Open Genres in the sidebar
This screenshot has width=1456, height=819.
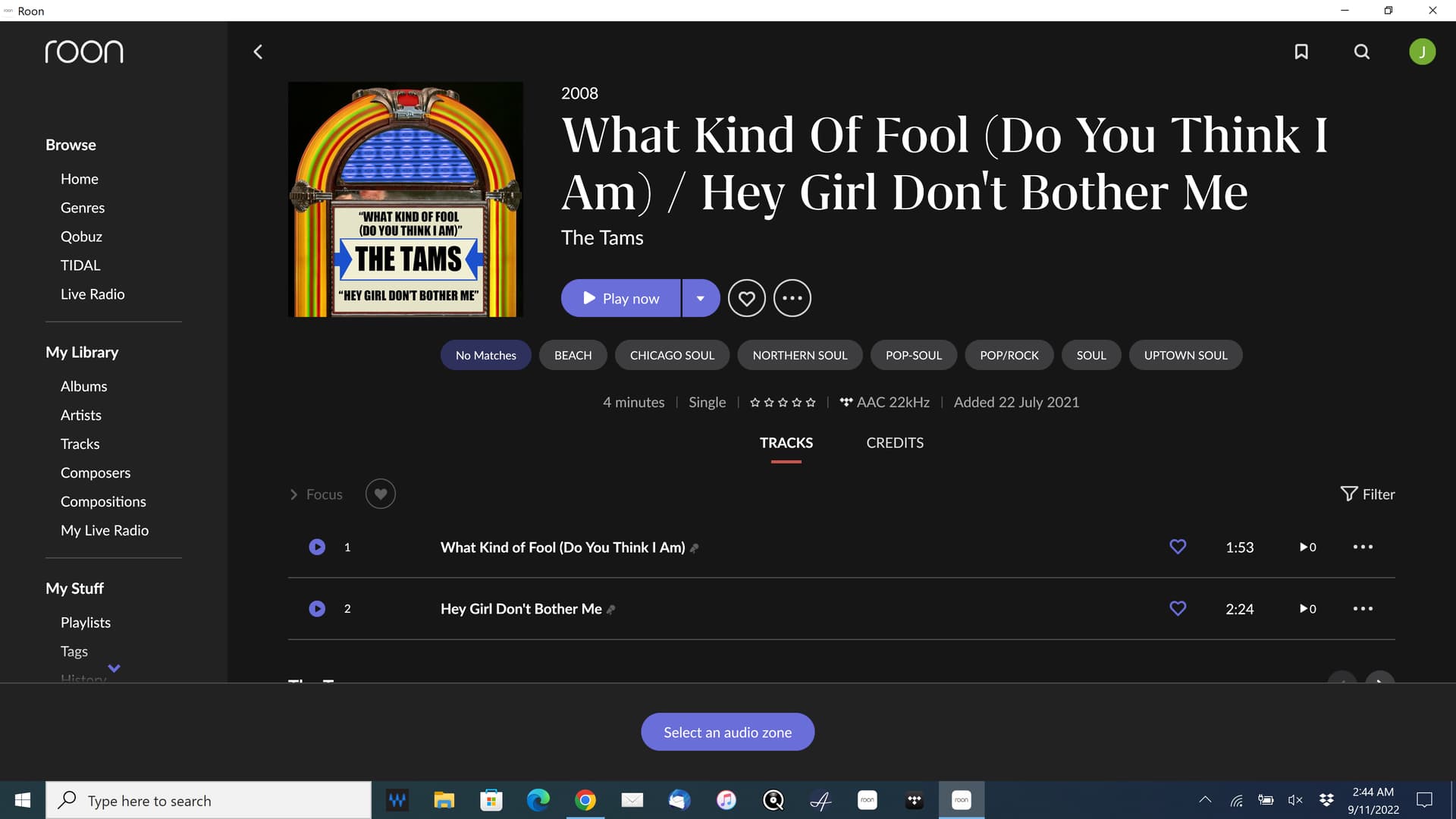[83, 208]
